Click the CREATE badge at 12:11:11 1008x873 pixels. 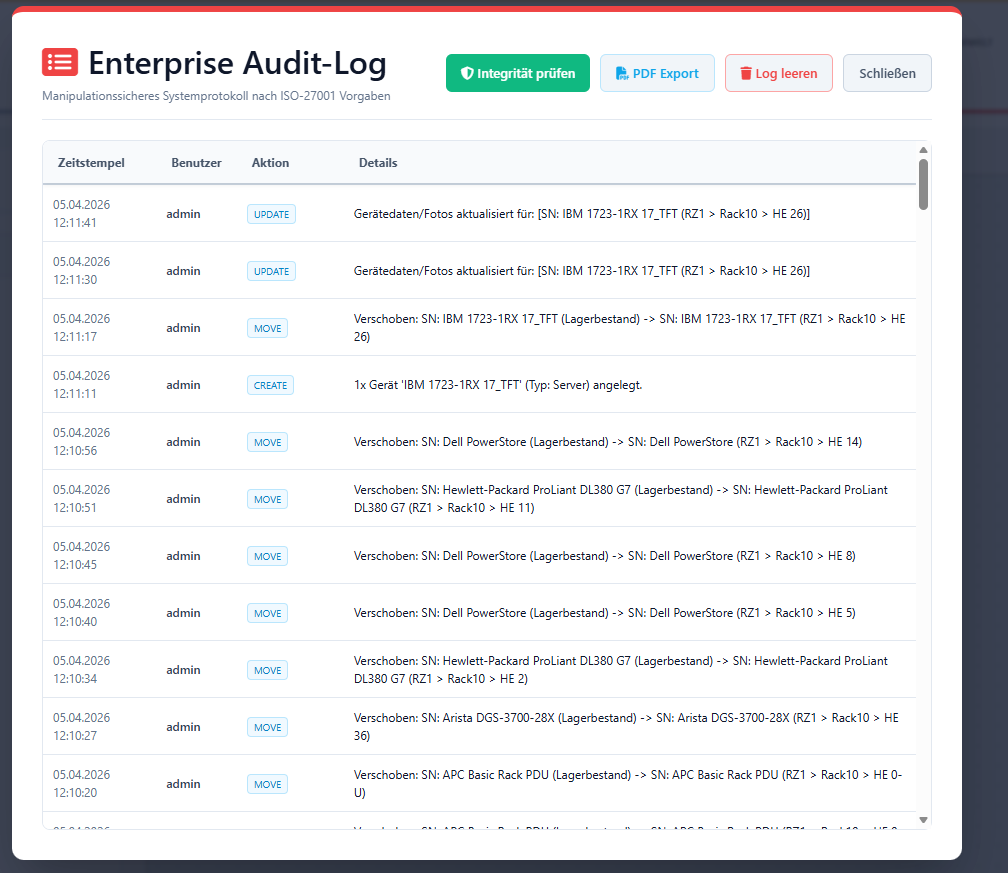point(271,385)
